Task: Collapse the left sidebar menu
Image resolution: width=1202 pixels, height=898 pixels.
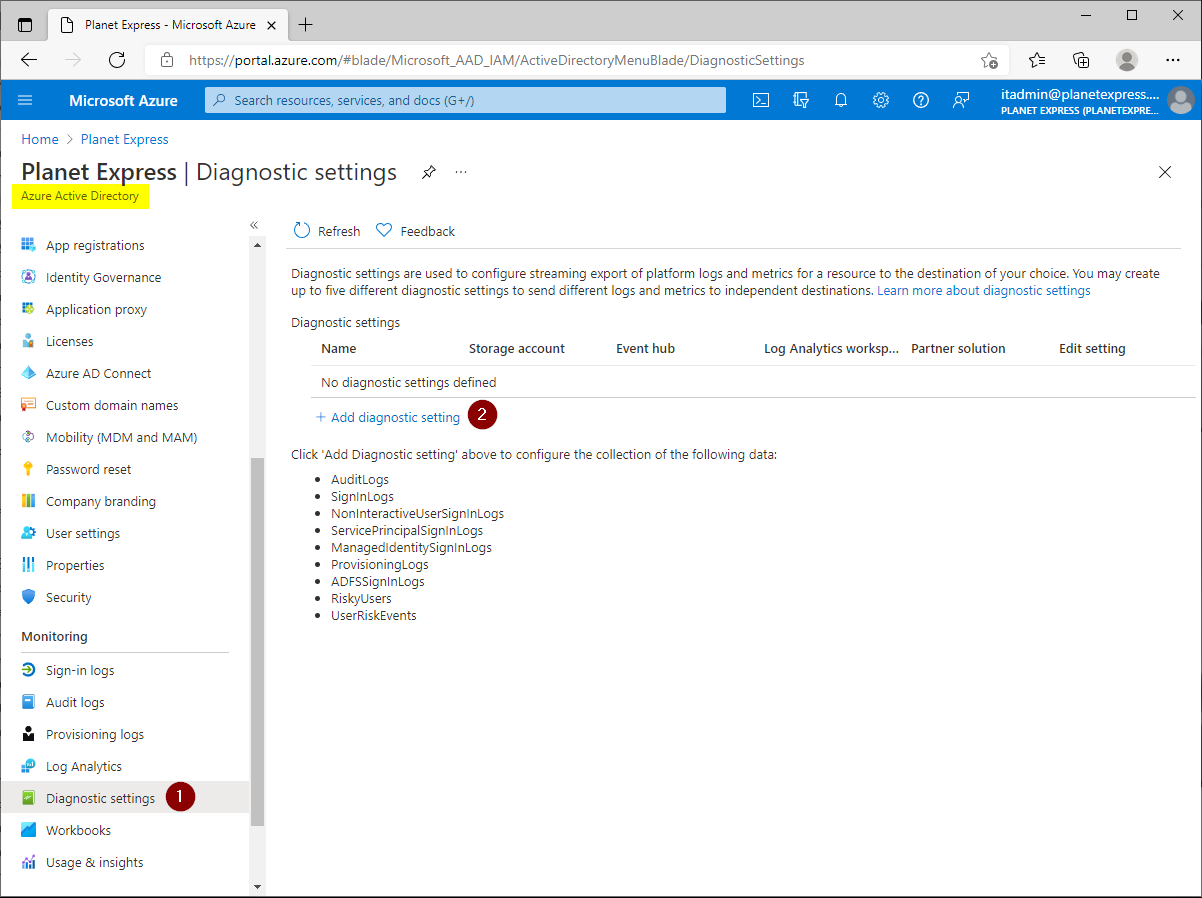Action: pos(254,225)
